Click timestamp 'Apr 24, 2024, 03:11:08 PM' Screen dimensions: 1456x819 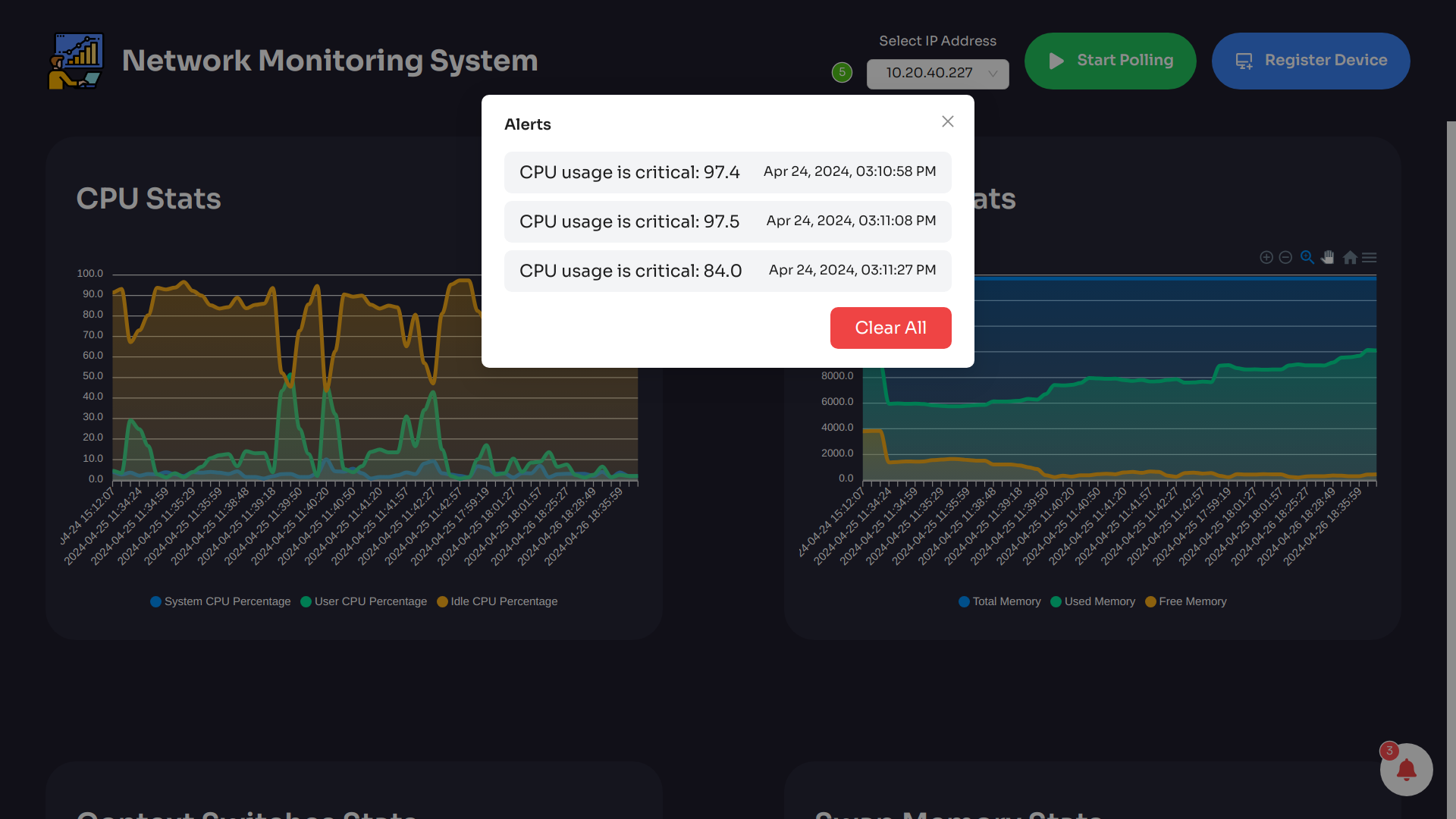851,221
